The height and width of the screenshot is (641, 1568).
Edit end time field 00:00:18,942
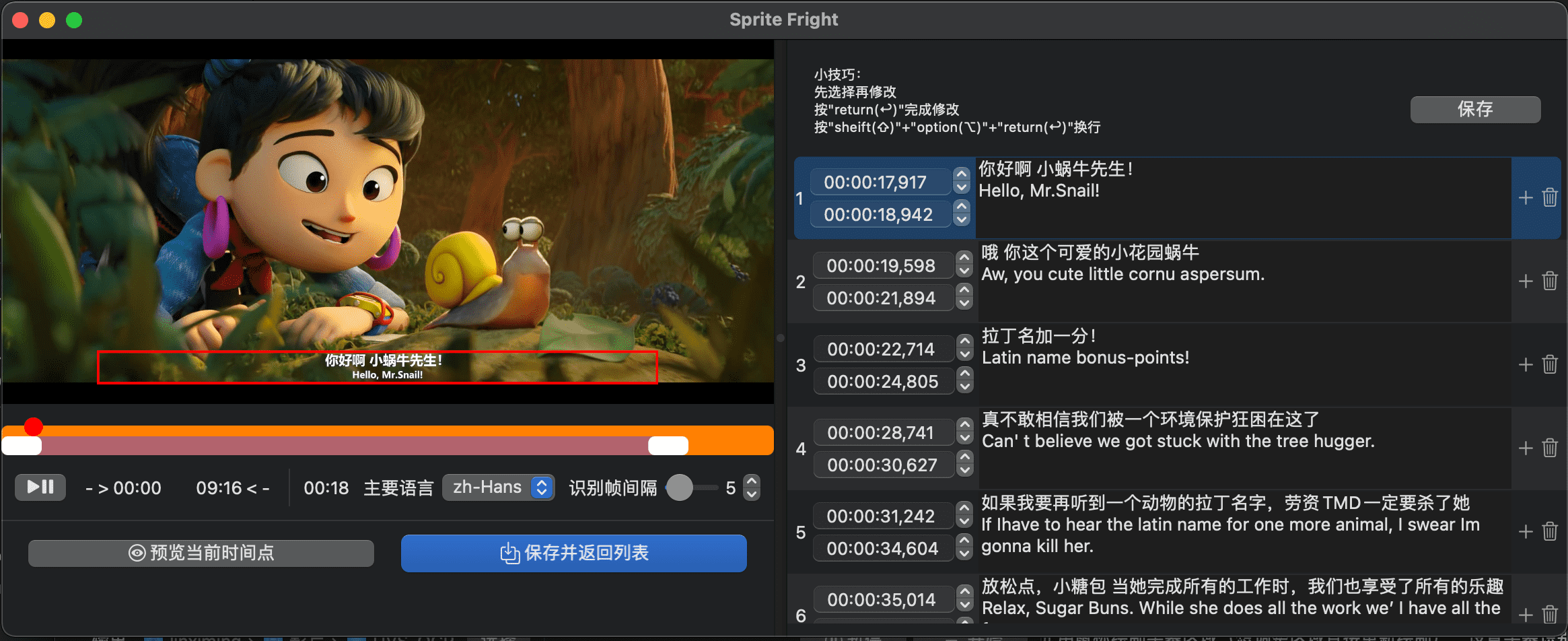(881, 214)
